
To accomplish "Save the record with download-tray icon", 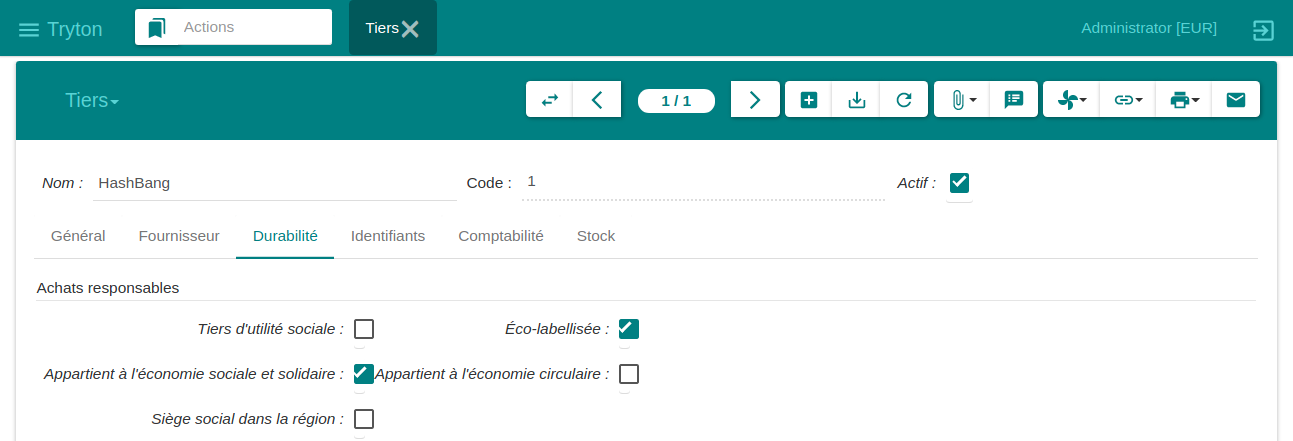I will (x=856, y=100).
